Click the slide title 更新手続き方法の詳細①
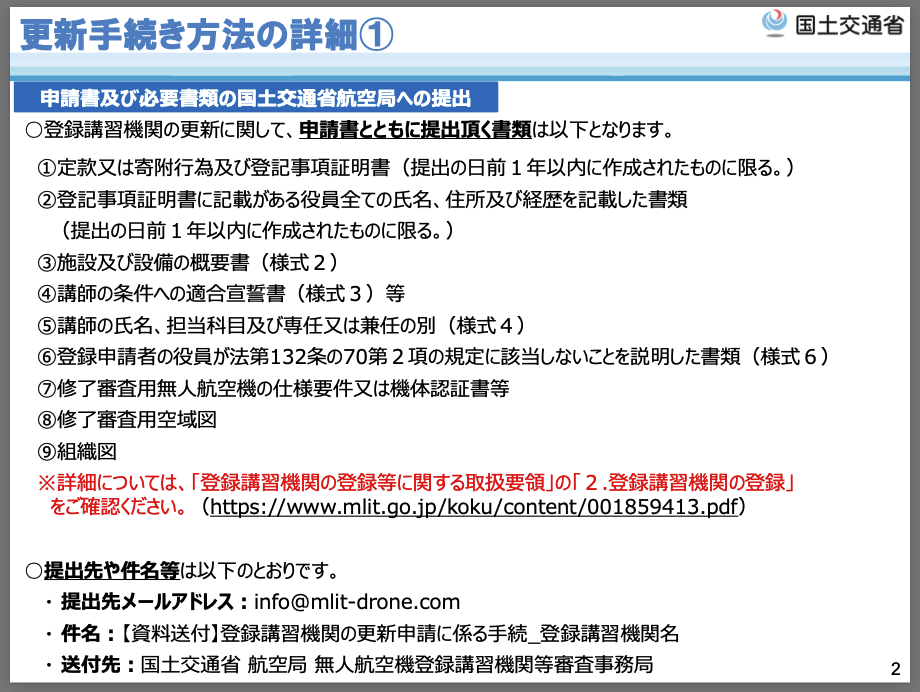This screenshot has width=920, height=692. [x=207, y=35]
